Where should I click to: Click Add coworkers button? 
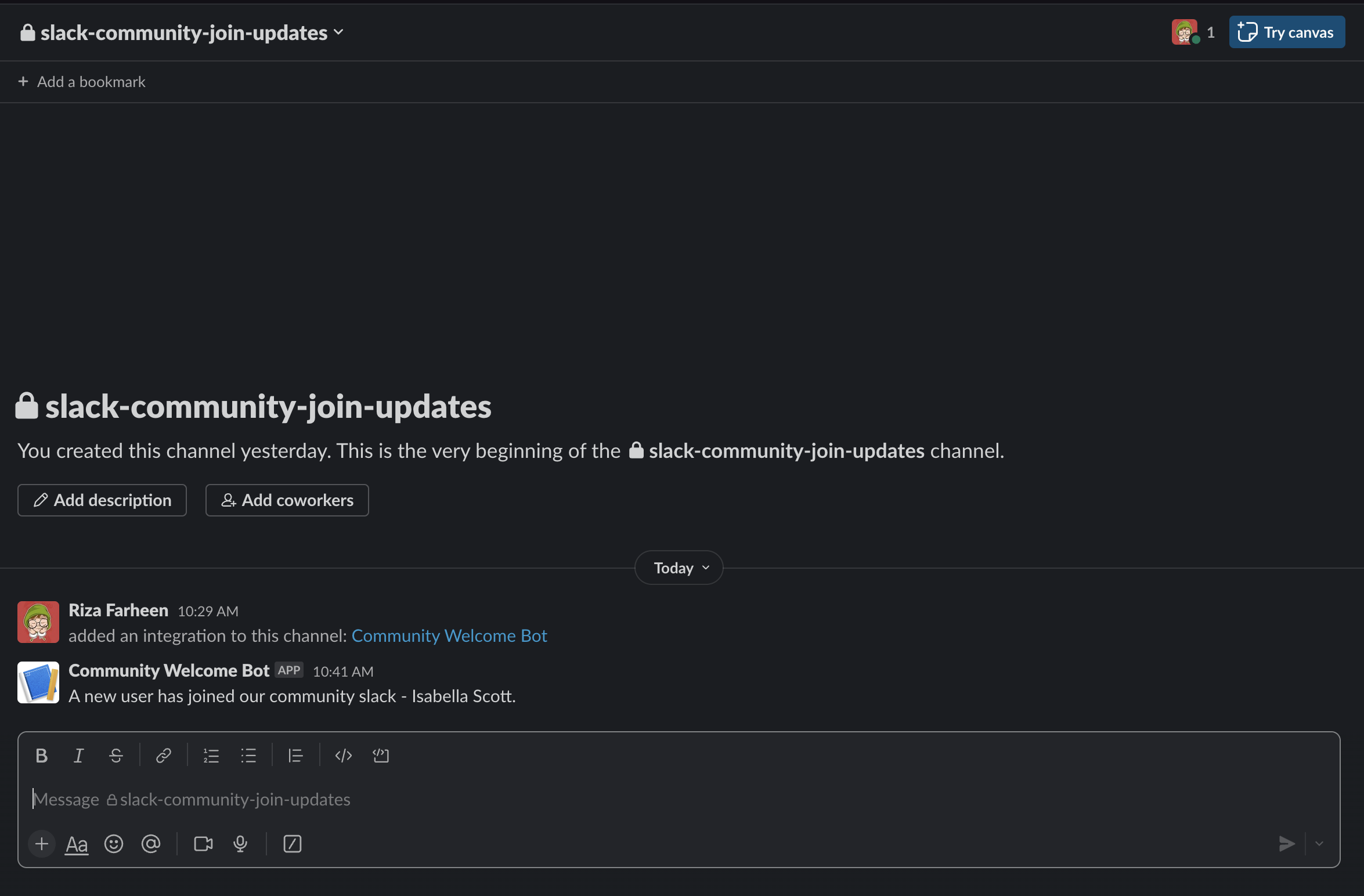[x=287, y=500]
